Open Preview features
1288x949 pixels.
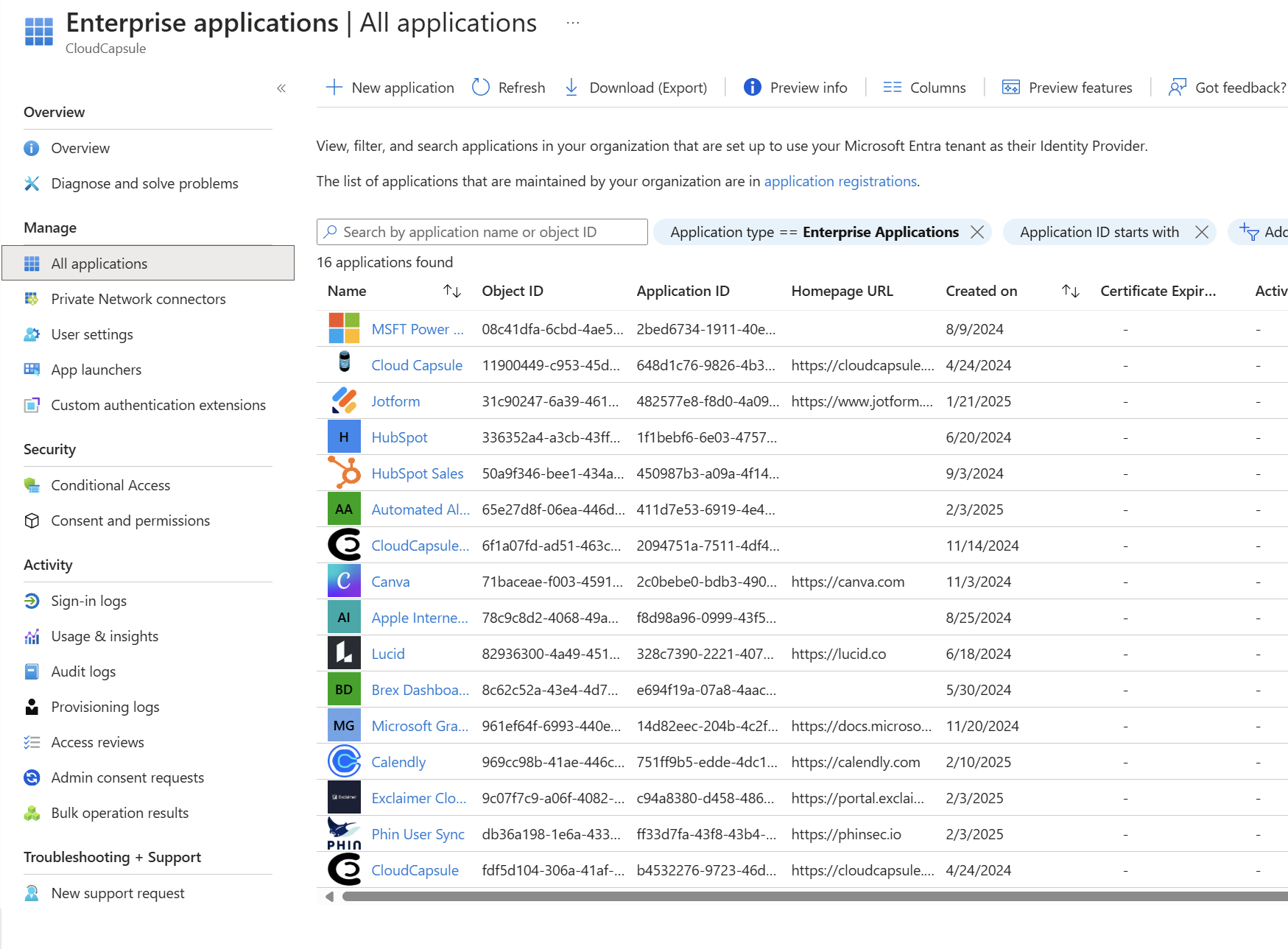tap(1066, 87)
